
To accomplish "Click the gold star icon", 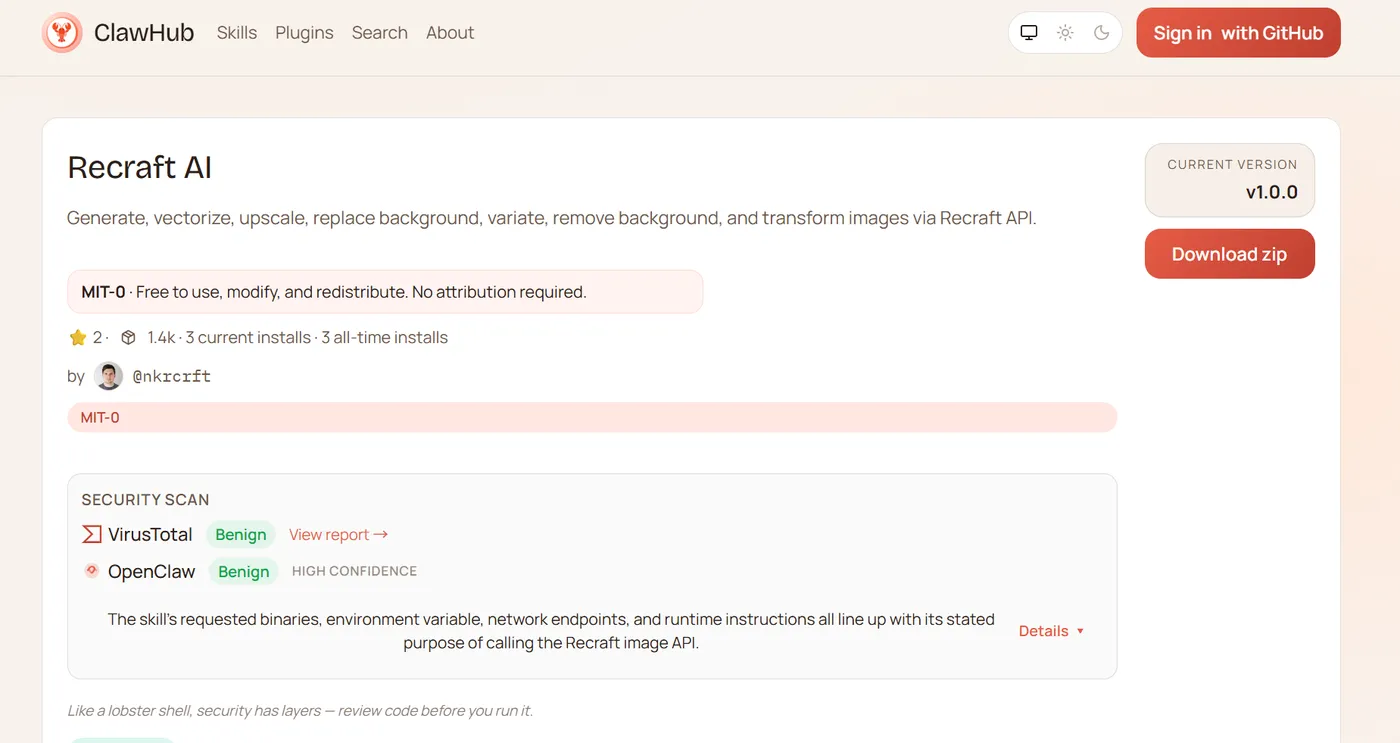I will 78,338.
